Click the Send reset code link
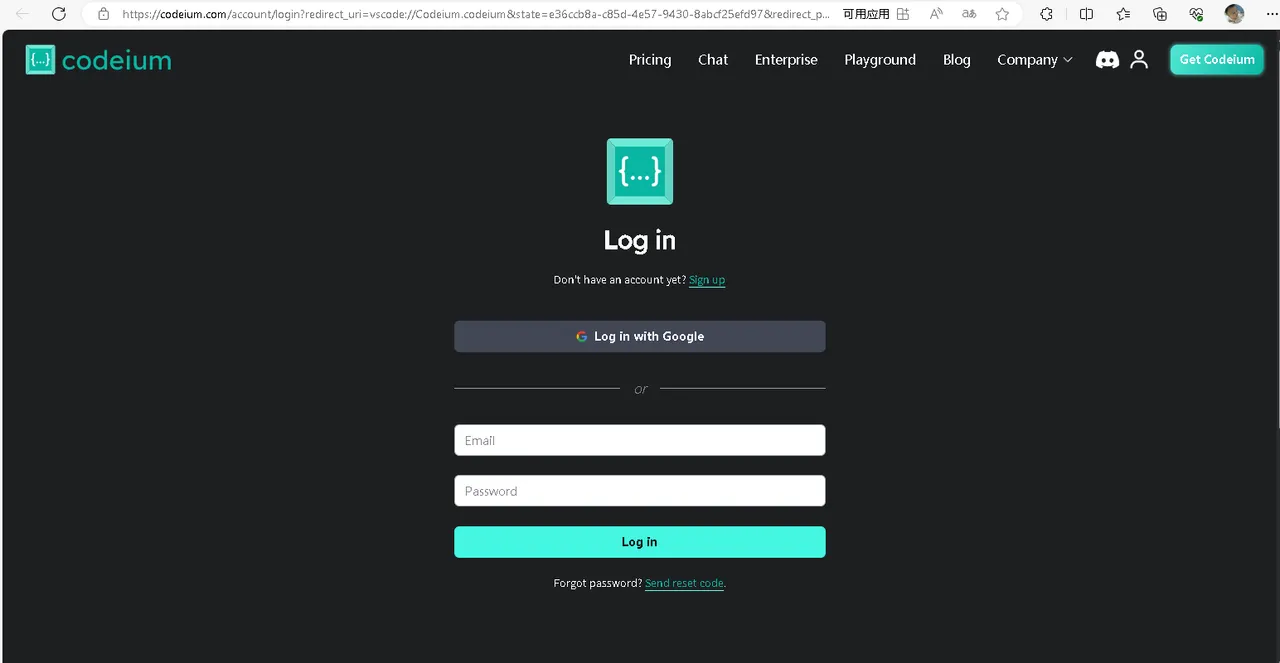The height and width of the screenshot is (663, 1280). (x=684, y=583)
